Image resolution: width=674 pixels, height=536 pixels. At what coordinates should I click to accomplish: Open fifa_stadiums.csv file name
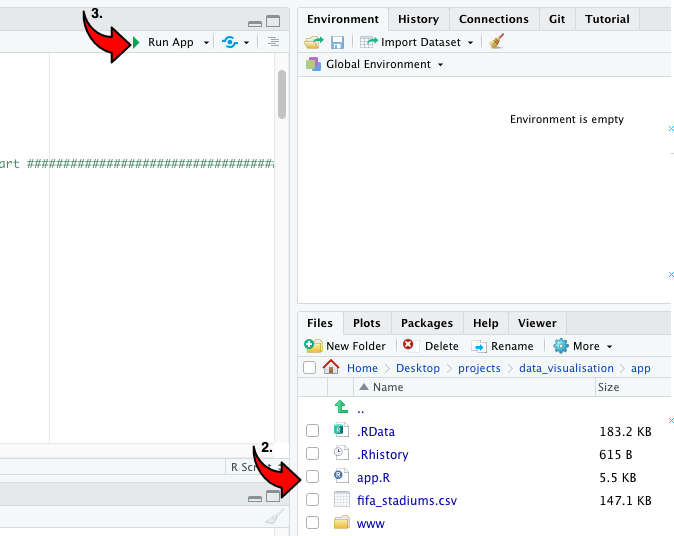(x=407, y=501)
